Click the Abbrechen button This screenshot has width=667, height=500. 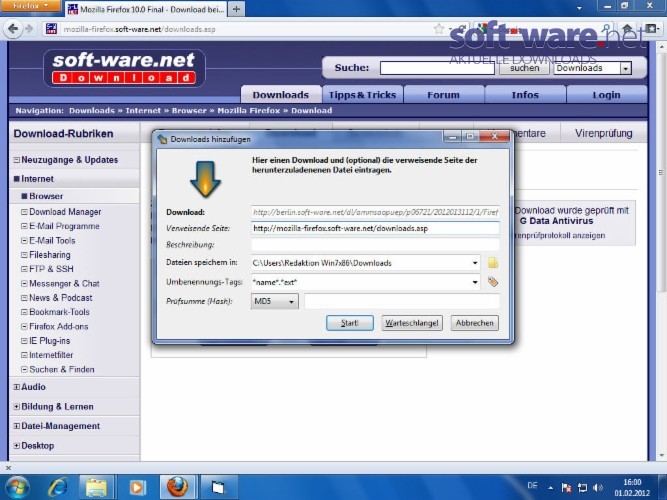point(474,323)
